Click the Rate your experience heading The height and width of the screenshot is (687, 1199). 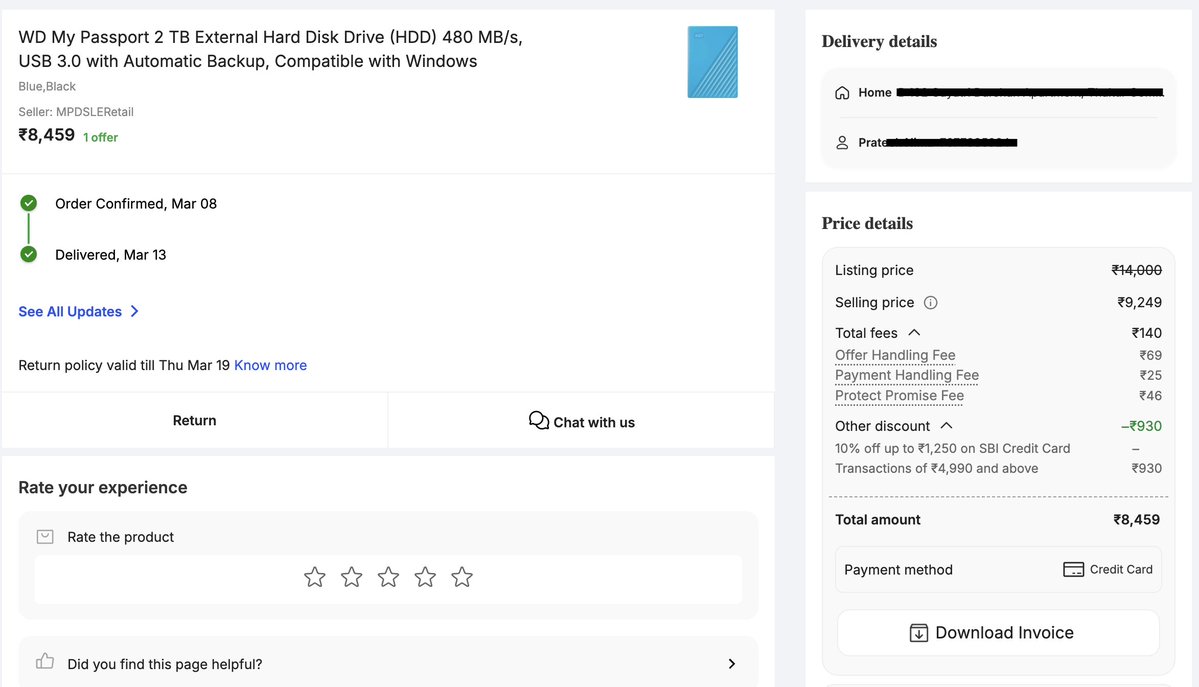102,487
